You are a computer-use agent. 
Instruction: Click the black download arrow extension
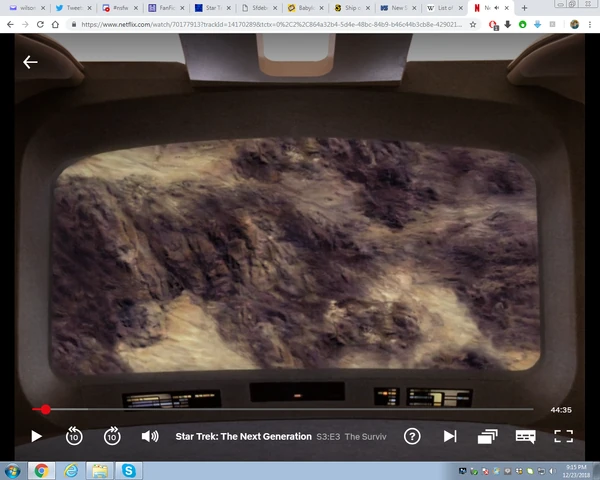pyautogui.click(x=508, y=24)
